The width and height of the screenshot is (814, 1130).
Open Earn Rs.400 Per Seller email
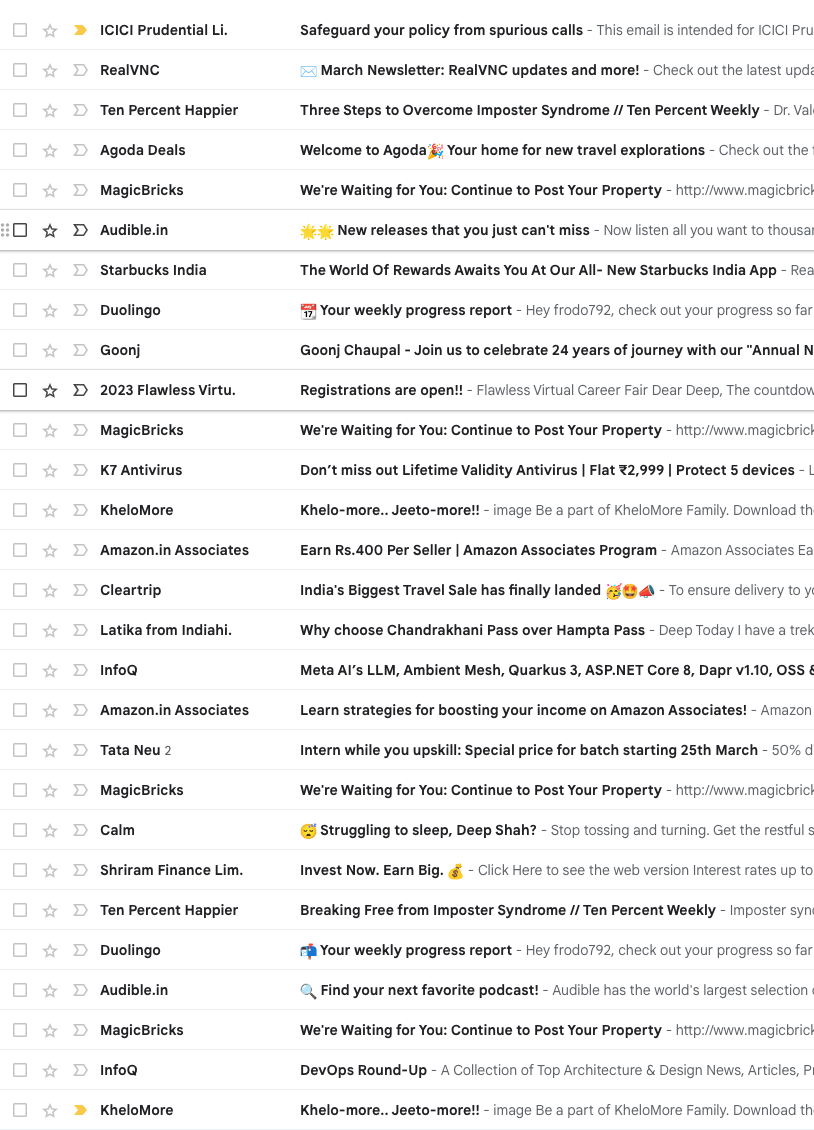(478, 550)
